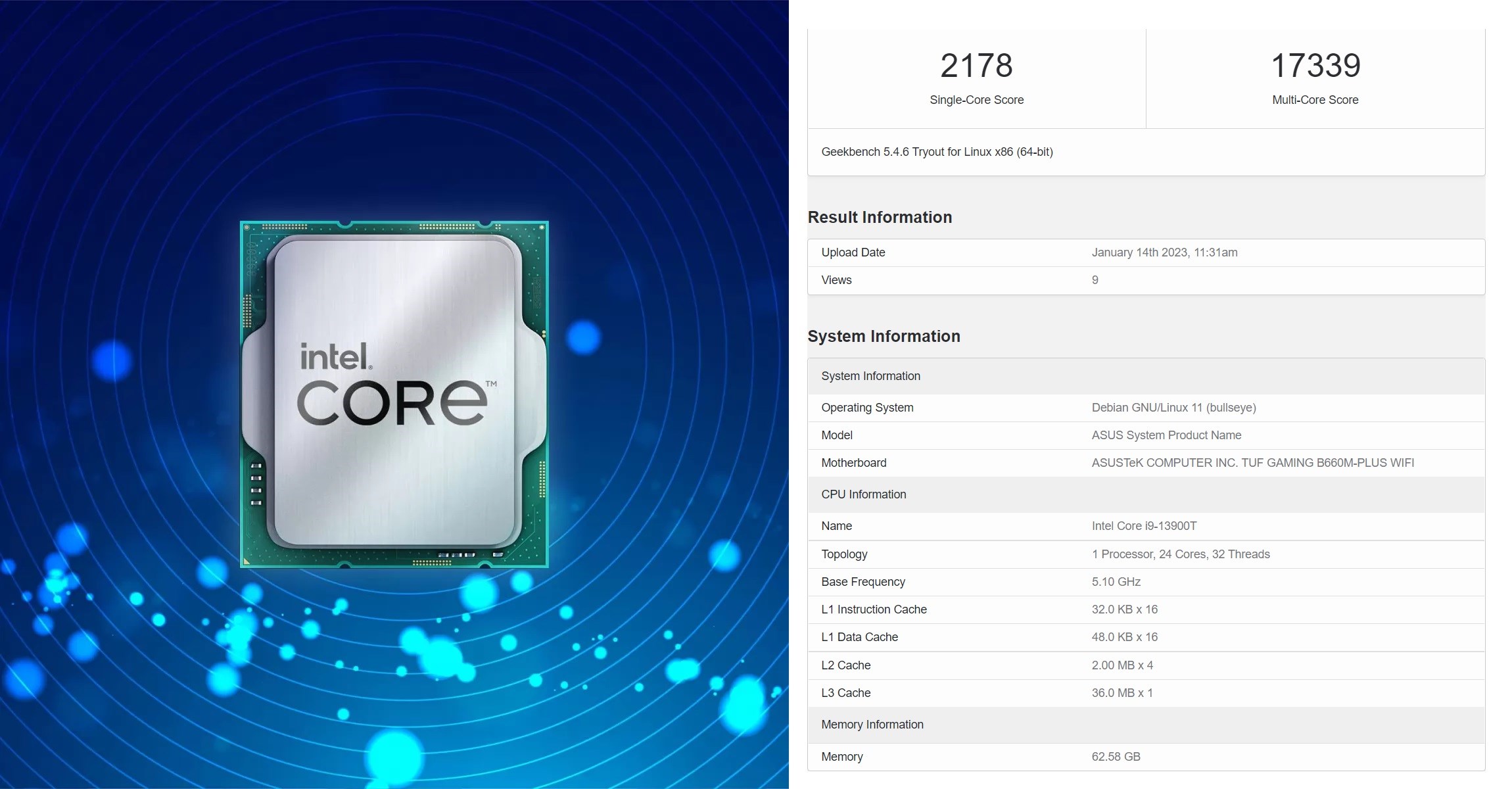The image size is (1512, 789).
Task: Select the January 14th 2023, 11:31am value
Action: 1164,252
